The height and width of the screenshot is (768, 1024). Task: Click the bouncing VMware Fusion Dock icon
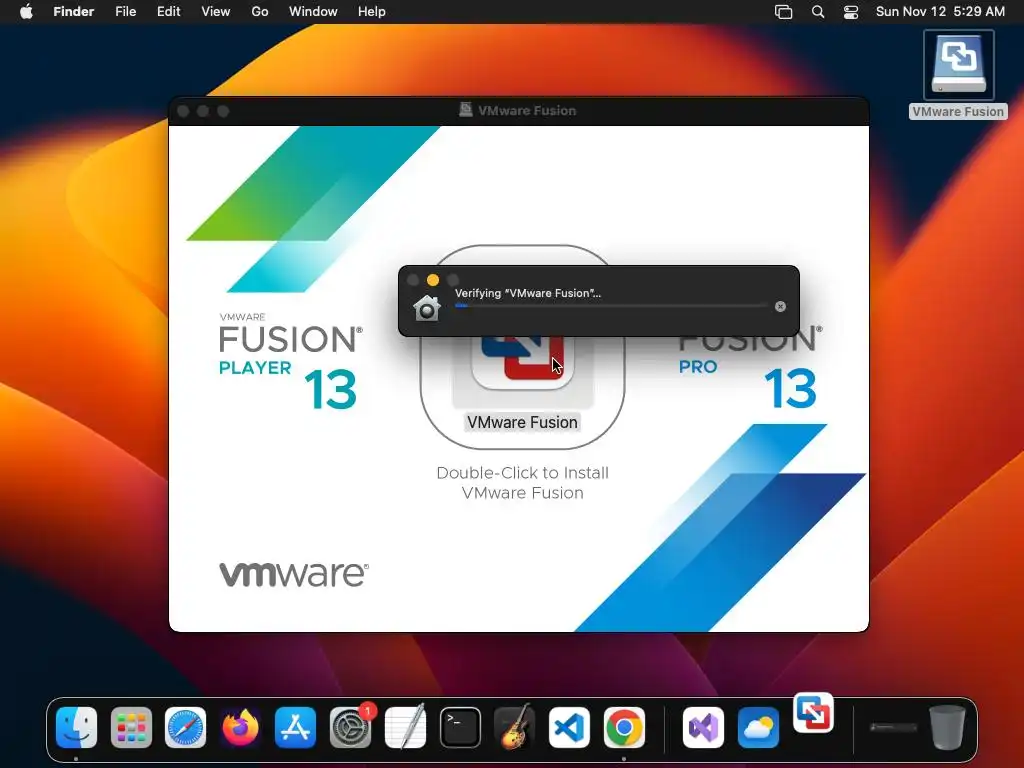point(813,712)
